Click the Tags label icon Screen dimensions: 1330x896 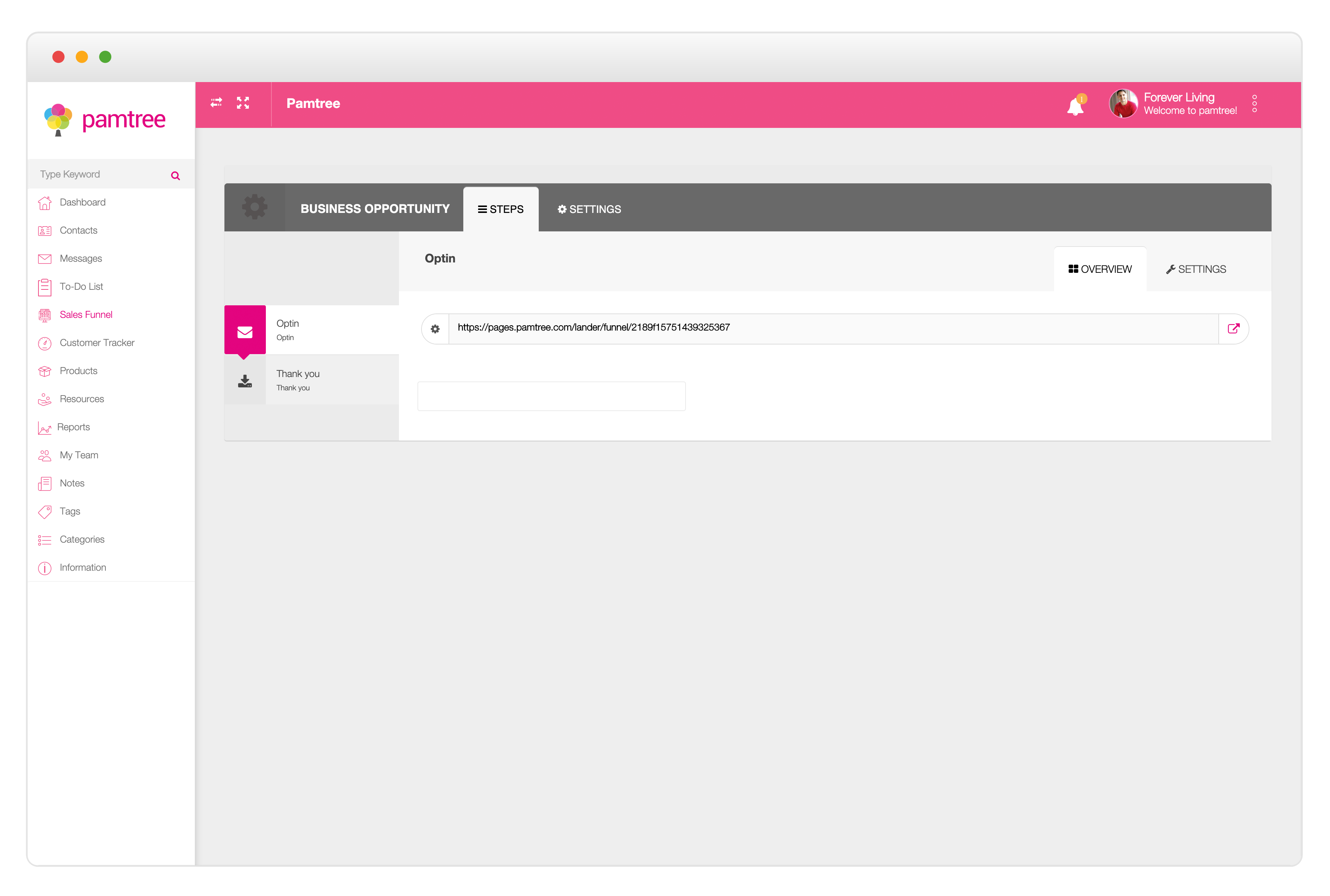coord(45,512)
